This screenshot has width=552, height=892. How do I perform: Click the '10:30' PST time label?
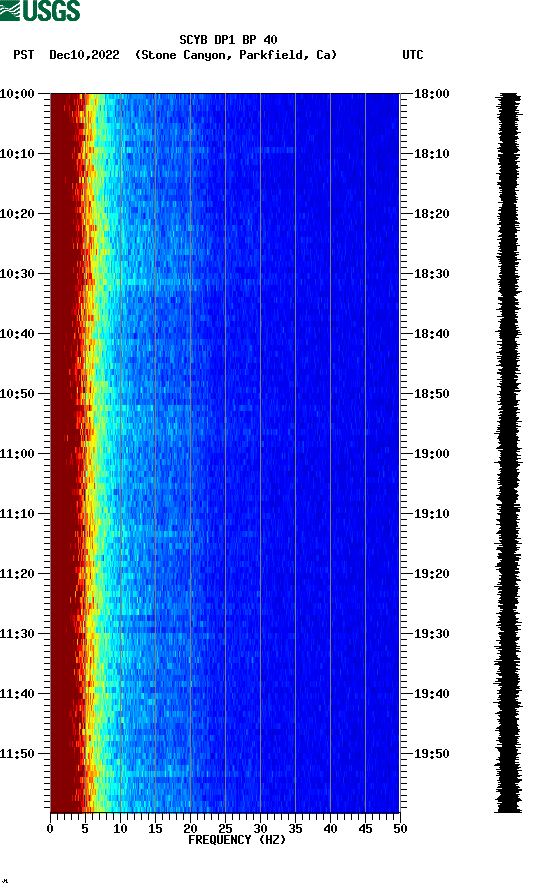point(17,274)
